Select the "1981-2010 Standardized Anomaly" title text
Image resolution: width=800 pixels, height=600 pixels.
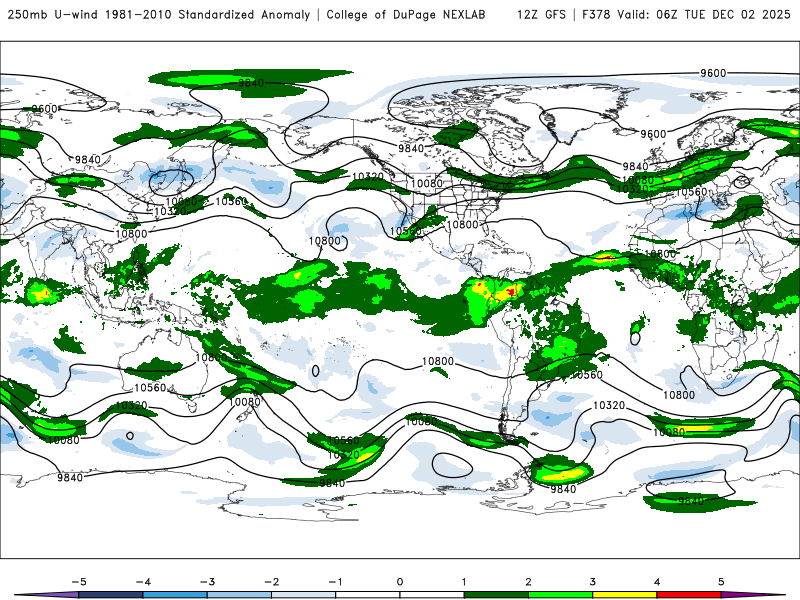pos(207,14)
